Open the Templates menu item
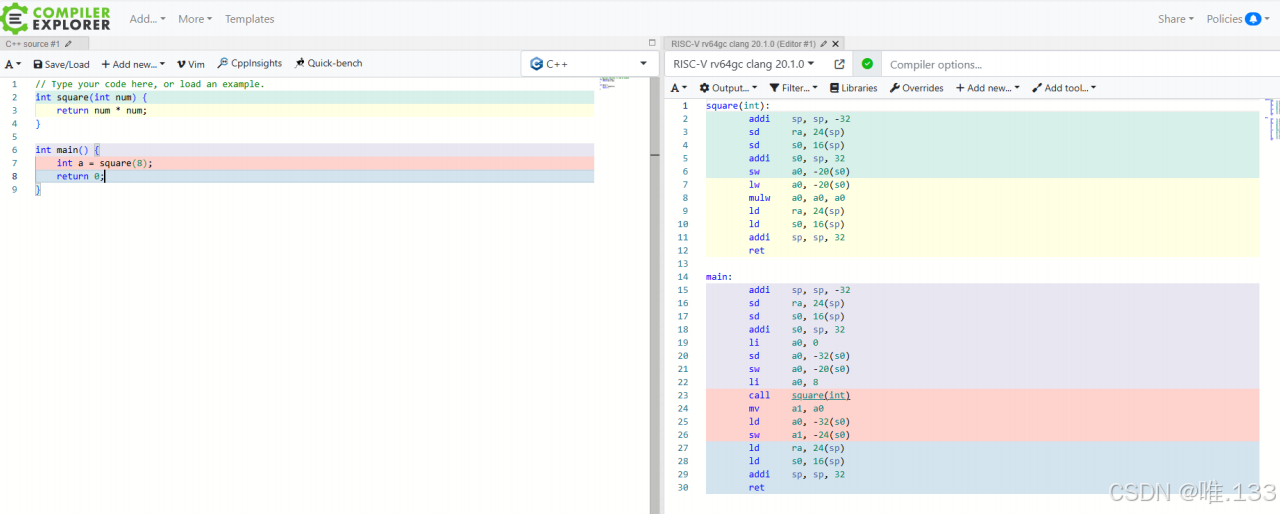 pyautogui.click(x=249, y=19)
